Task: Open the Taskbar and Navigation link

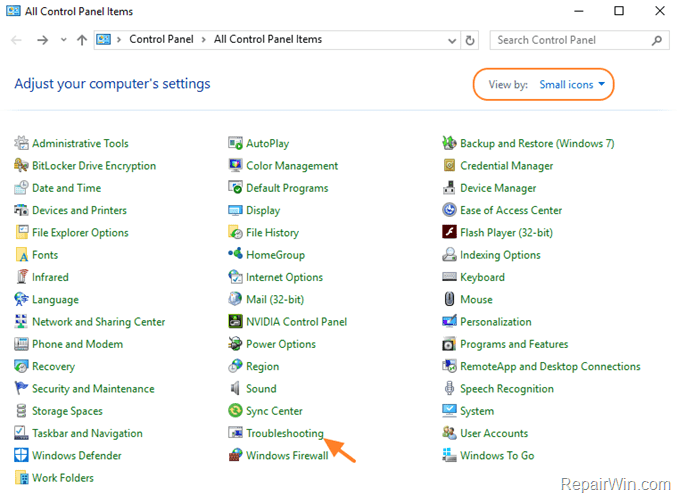Action: click(87, 433)
